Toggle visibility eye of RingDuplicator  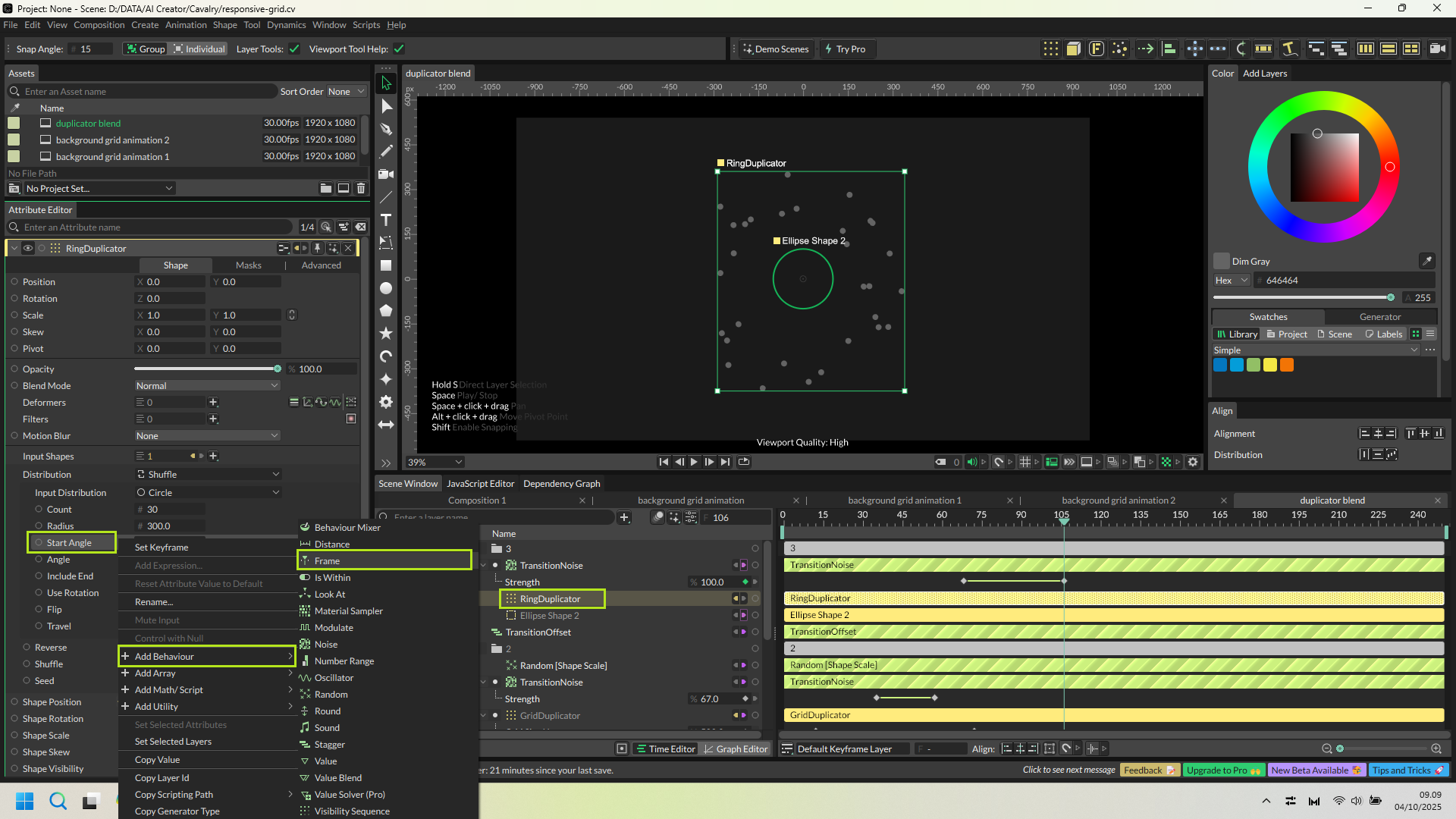pos(28,248)
